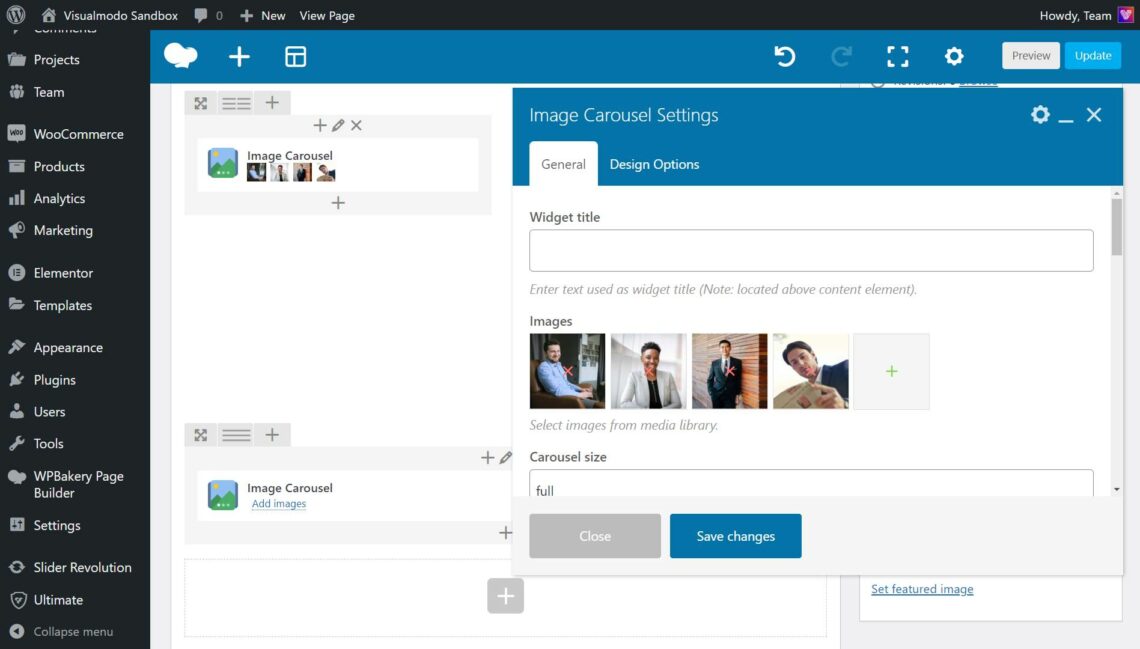1140x649 pixels.
Task: Click the Add images link
Action: click(279, 504)
